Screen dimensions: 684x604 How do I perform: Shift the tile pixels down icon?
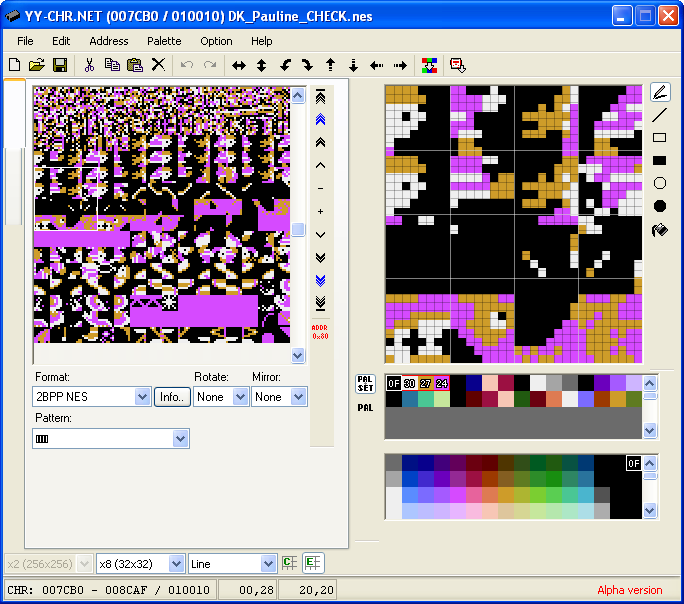click(x=353, y=66)
